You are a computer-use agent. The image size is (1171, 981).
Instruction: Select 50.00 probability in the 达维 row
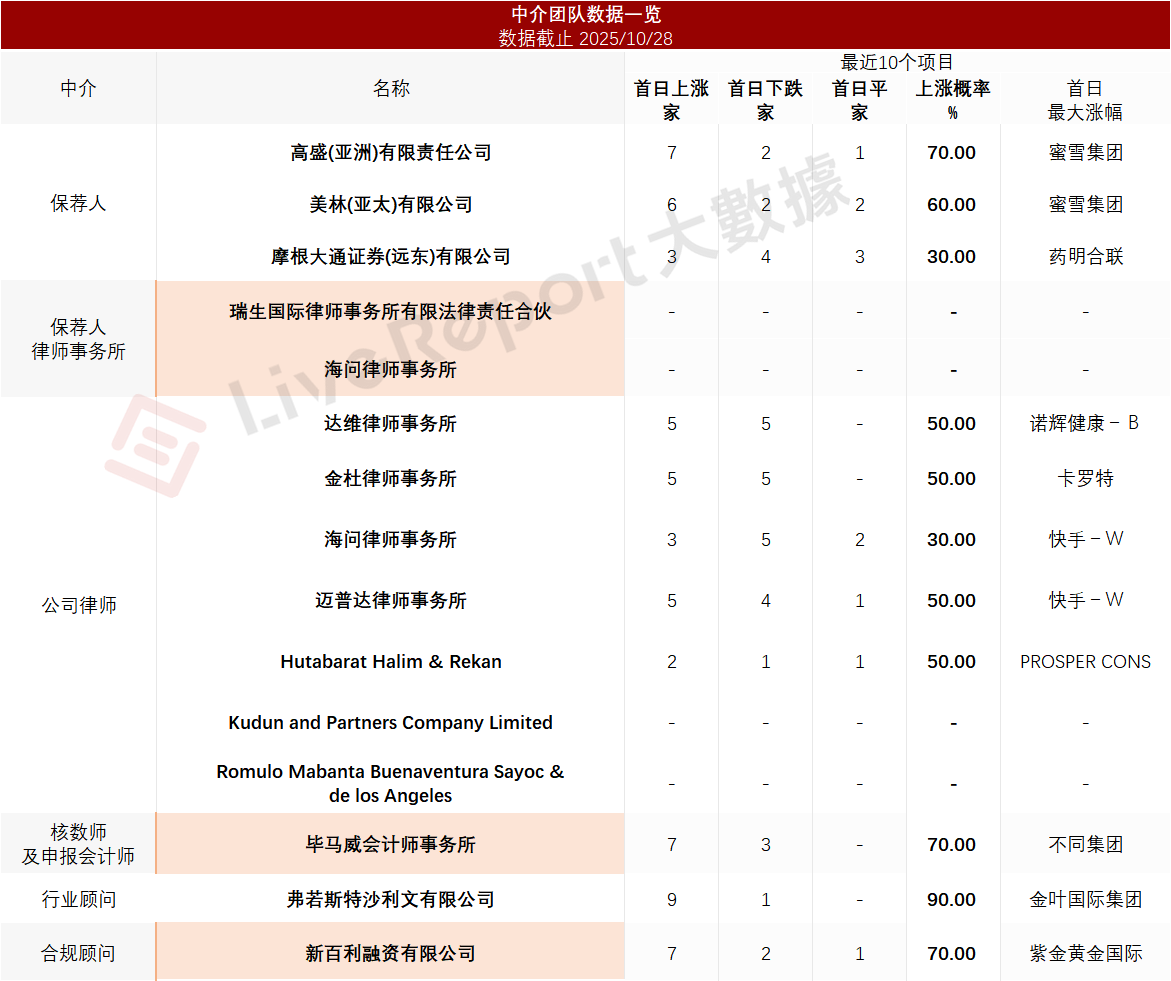pos(951,423)
